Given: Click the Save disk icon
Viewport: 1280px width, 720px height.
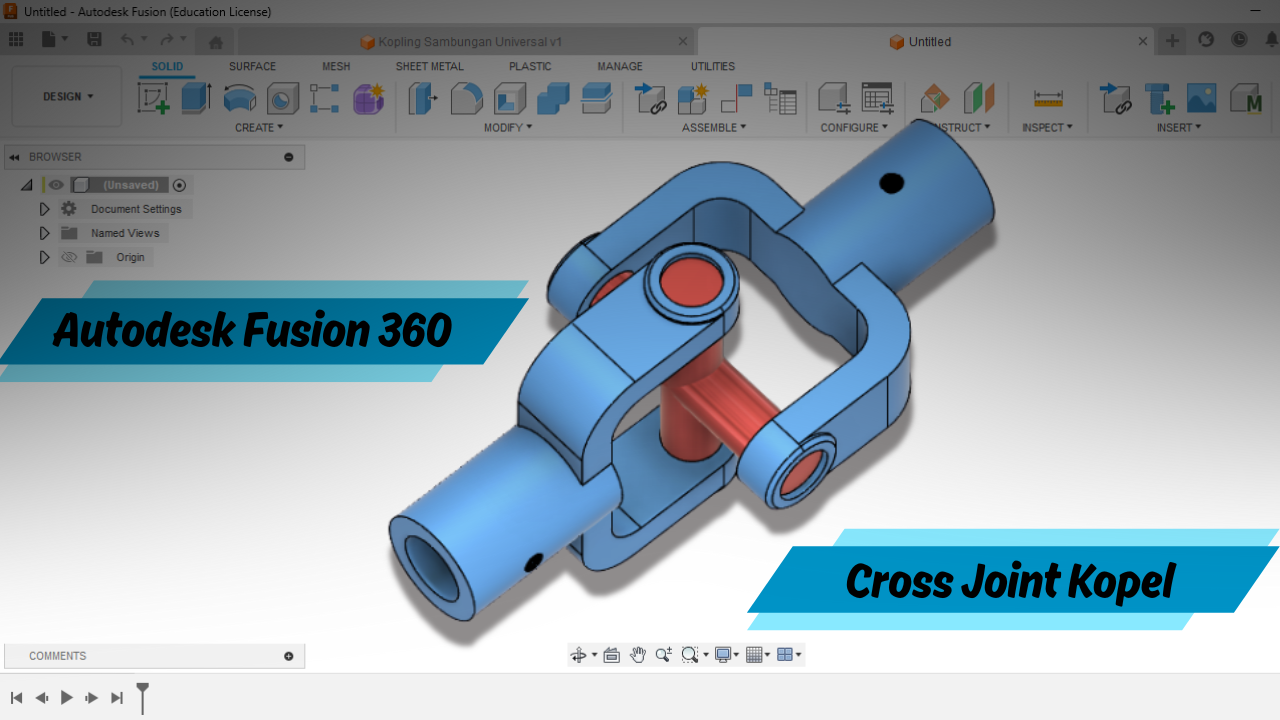Looking at the screenshot, I should pos(94,40).
